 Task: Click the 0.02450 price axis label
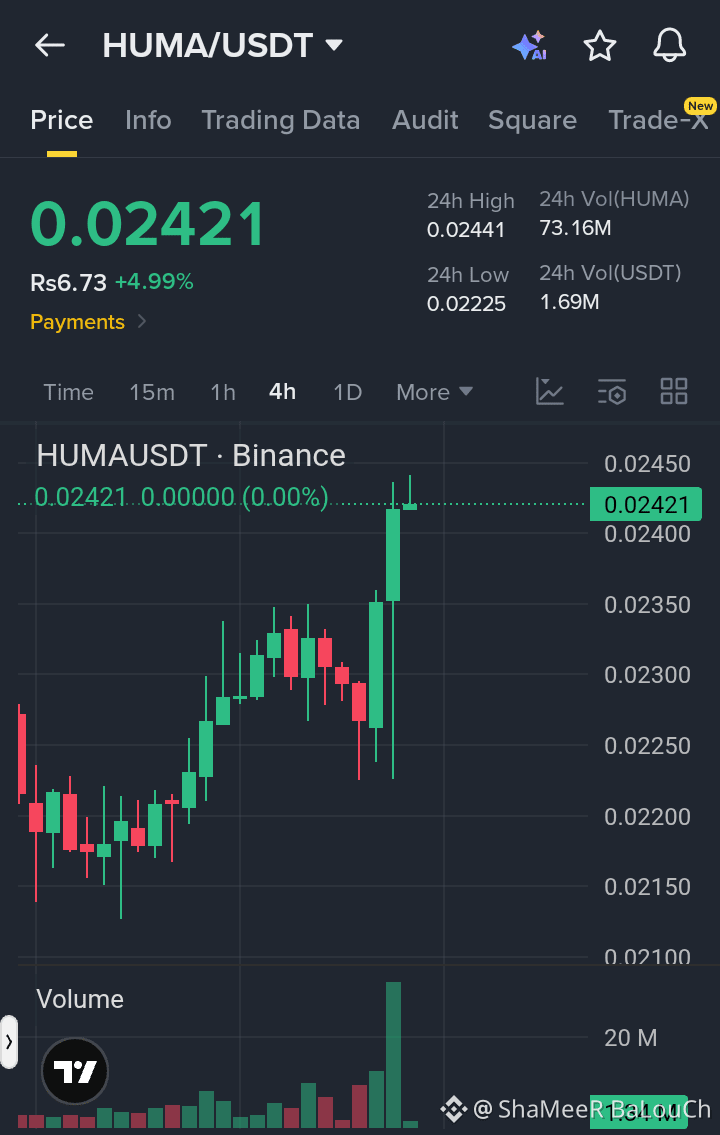point(648,464)
